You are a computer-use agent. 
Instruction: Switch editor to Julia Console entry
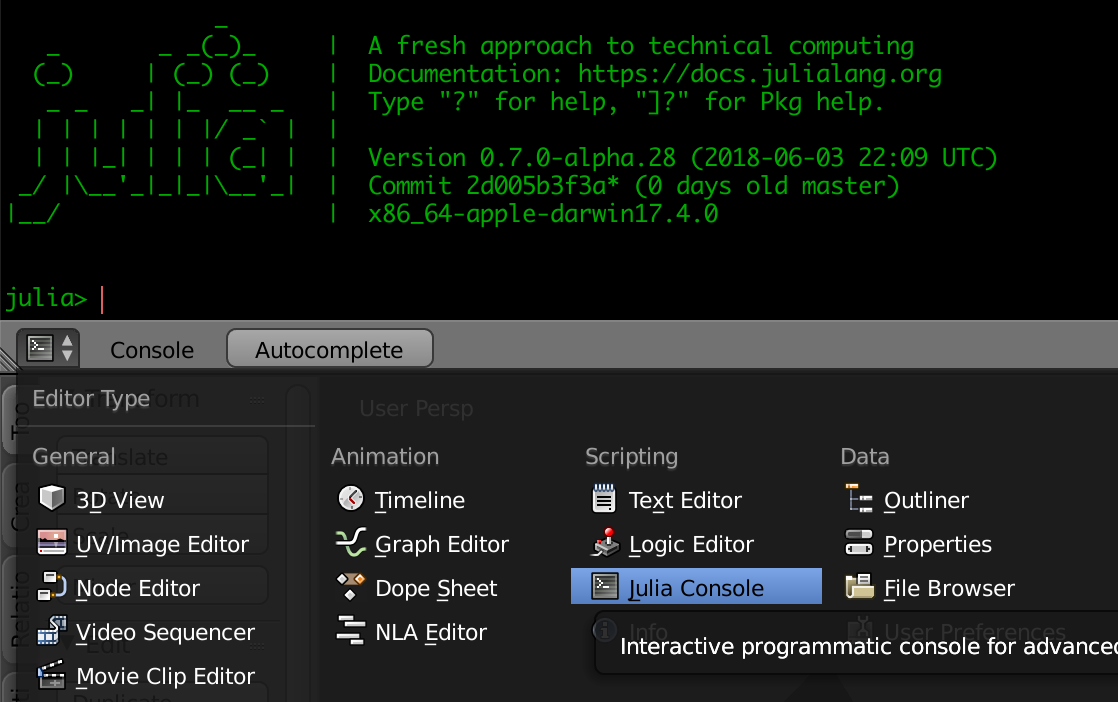pos(696,587)
